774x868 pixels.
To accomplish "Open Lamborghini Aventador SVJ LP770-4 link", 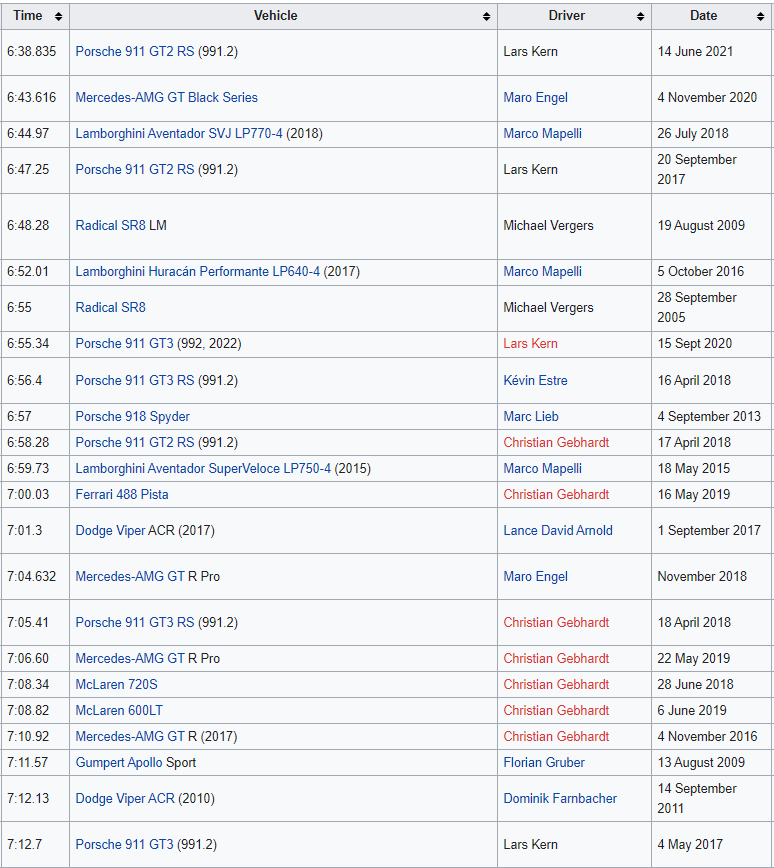I will tap(179, 133).
